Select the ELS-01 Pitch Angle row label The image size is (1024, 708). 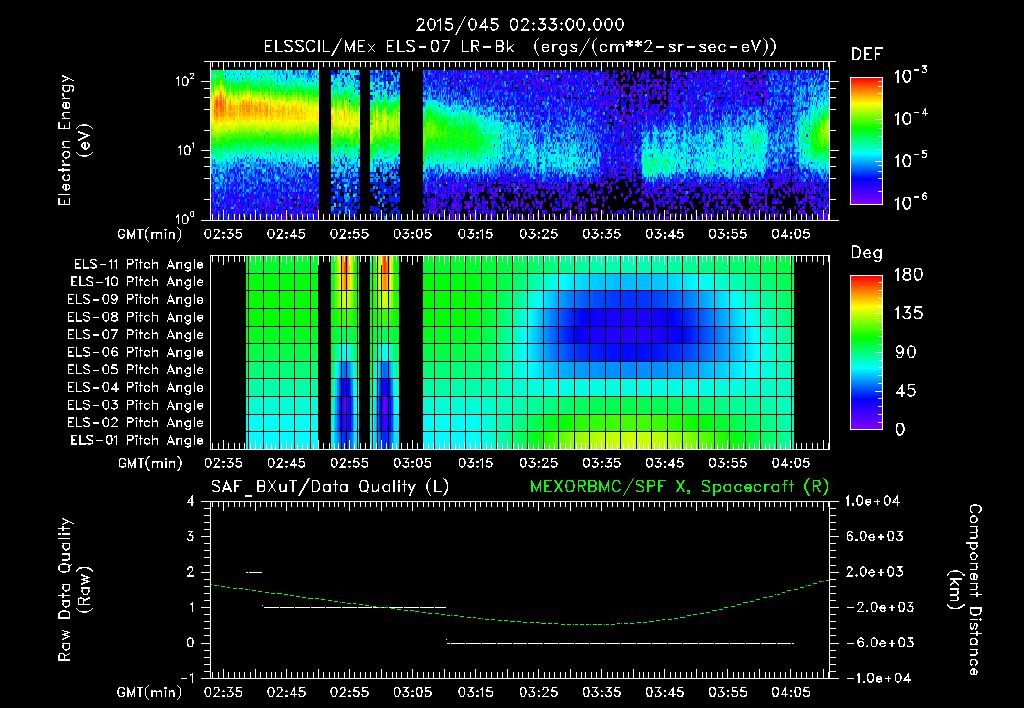point(136,440)
